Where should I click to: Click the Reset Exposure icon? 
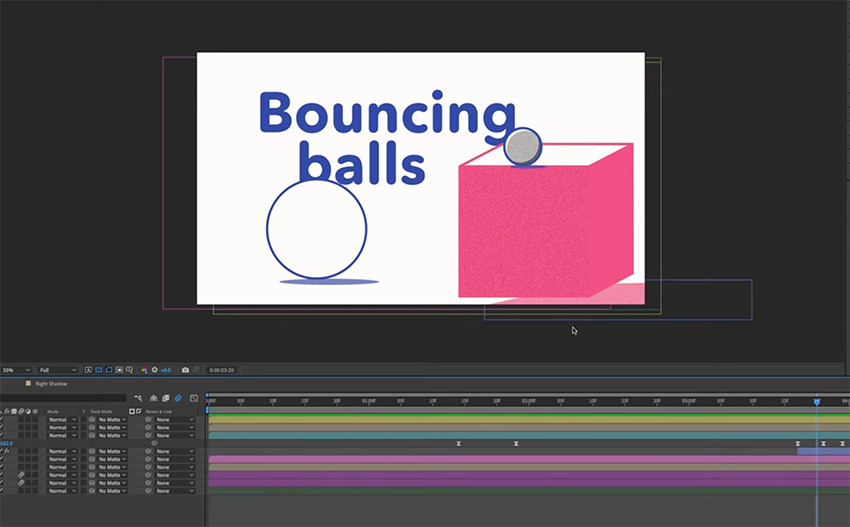coord(154,370)
